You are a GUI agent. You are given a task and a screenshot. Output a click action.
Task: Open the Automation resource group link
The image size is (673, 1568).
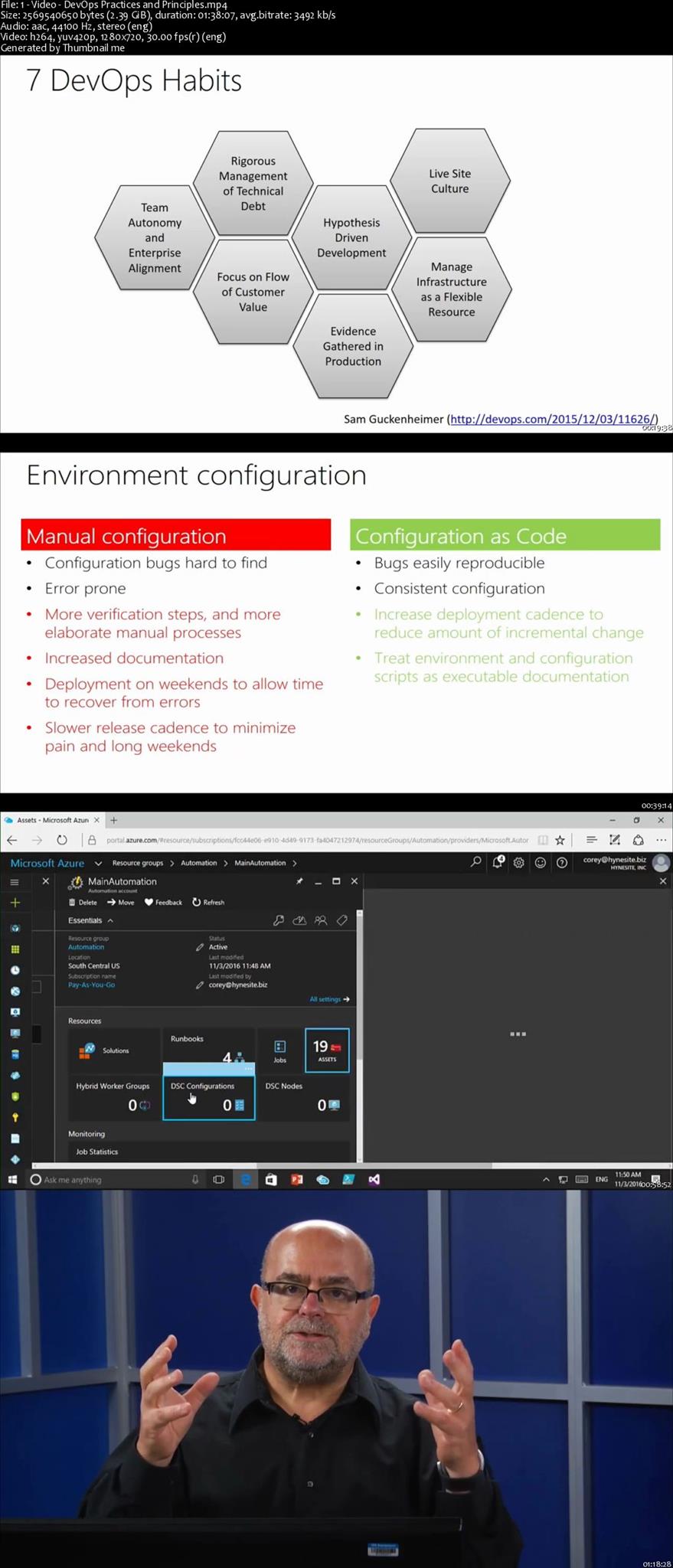86,947
